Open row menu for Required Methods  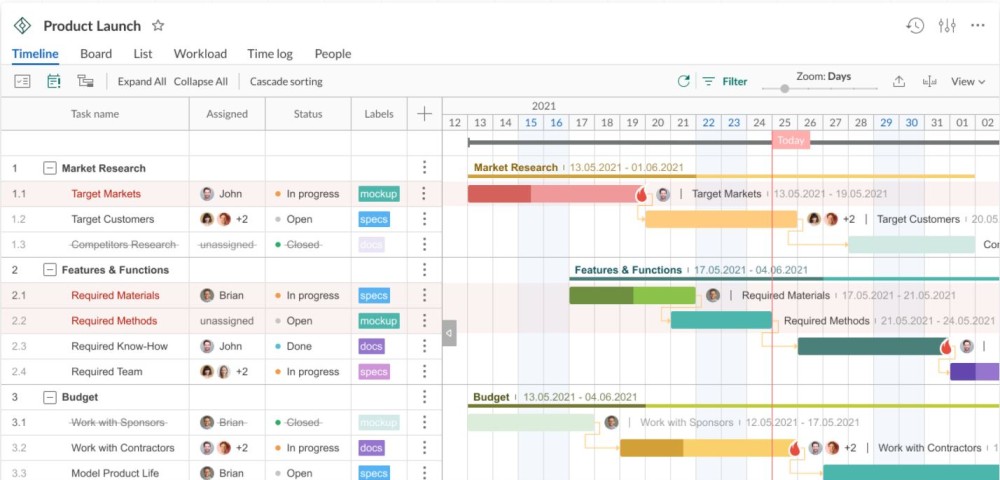(424, 321)
